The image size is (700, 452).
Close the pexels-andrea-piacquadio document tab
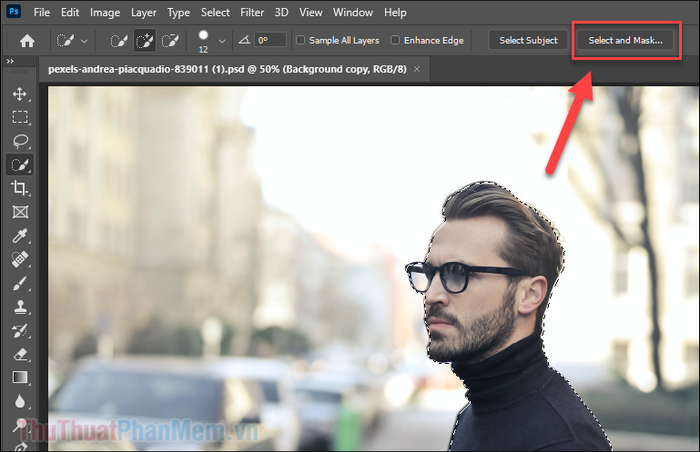417,69
